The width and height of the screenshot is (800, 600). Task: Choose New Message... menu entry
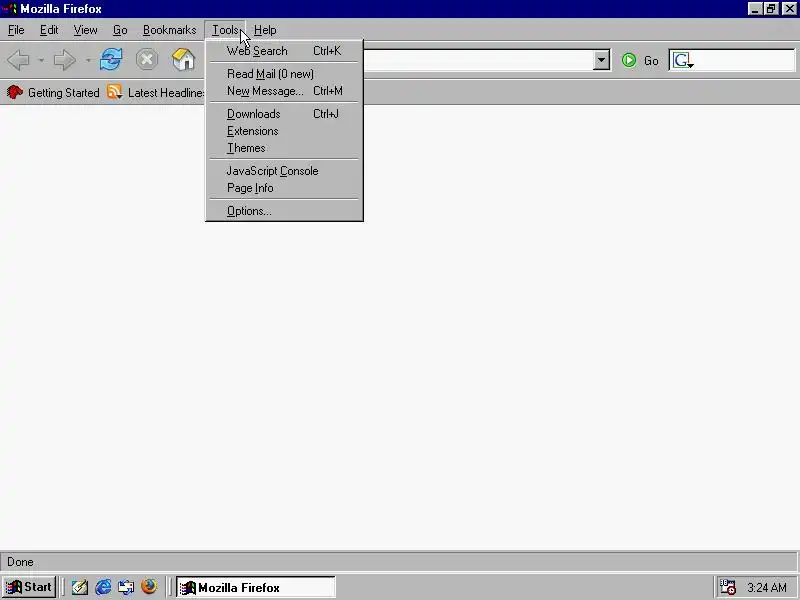pos(284,91)
